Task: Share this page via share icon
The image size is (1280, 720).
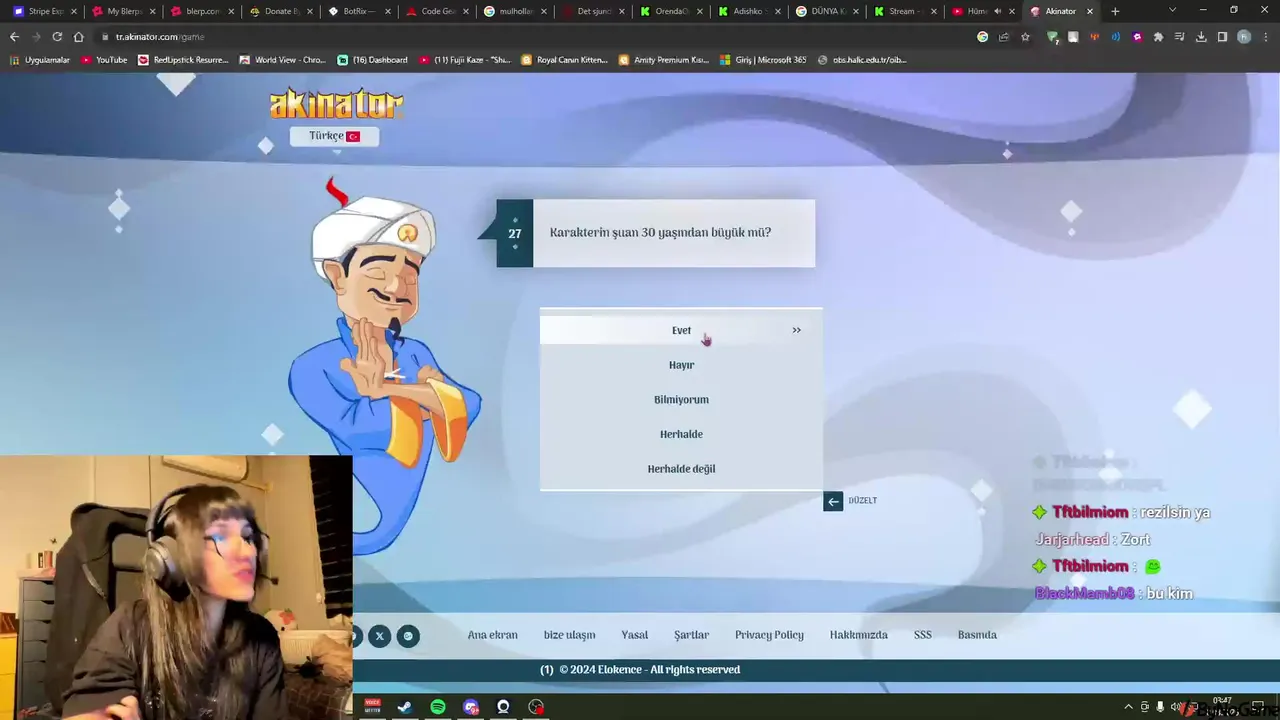Action: click(x=1004, y=37)
